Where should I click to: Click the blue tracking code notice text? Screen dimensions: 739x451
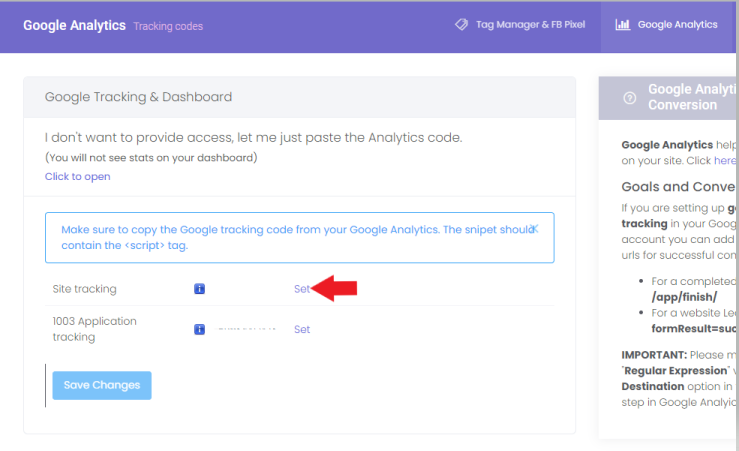coord(290,237)
